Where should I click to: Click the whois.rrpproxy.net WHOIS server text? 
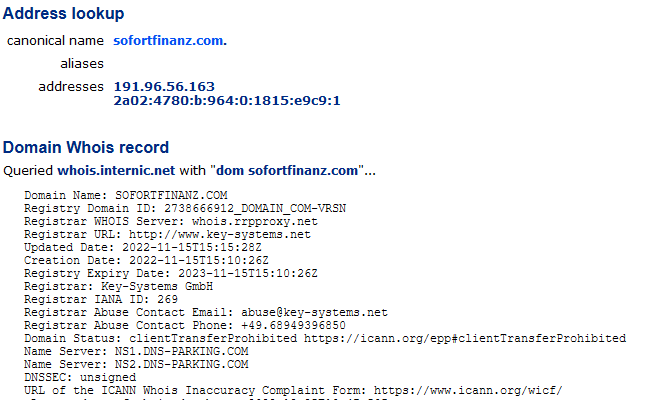[255, 222]
